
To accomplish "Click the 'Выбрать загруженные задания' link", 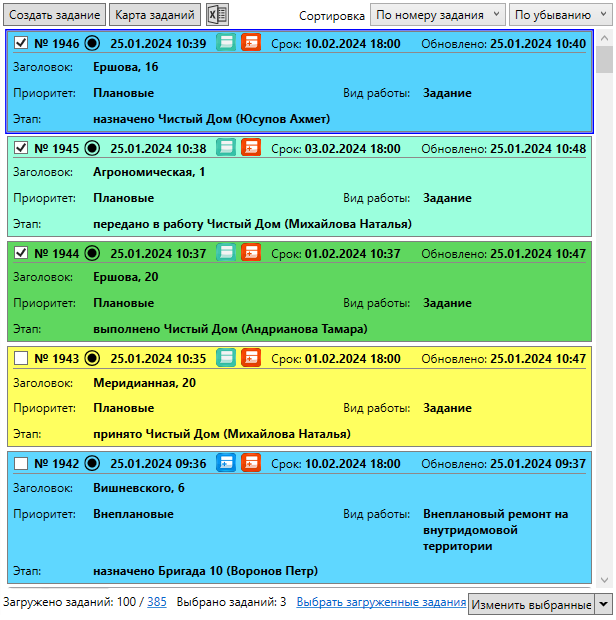I will [381, 602].
